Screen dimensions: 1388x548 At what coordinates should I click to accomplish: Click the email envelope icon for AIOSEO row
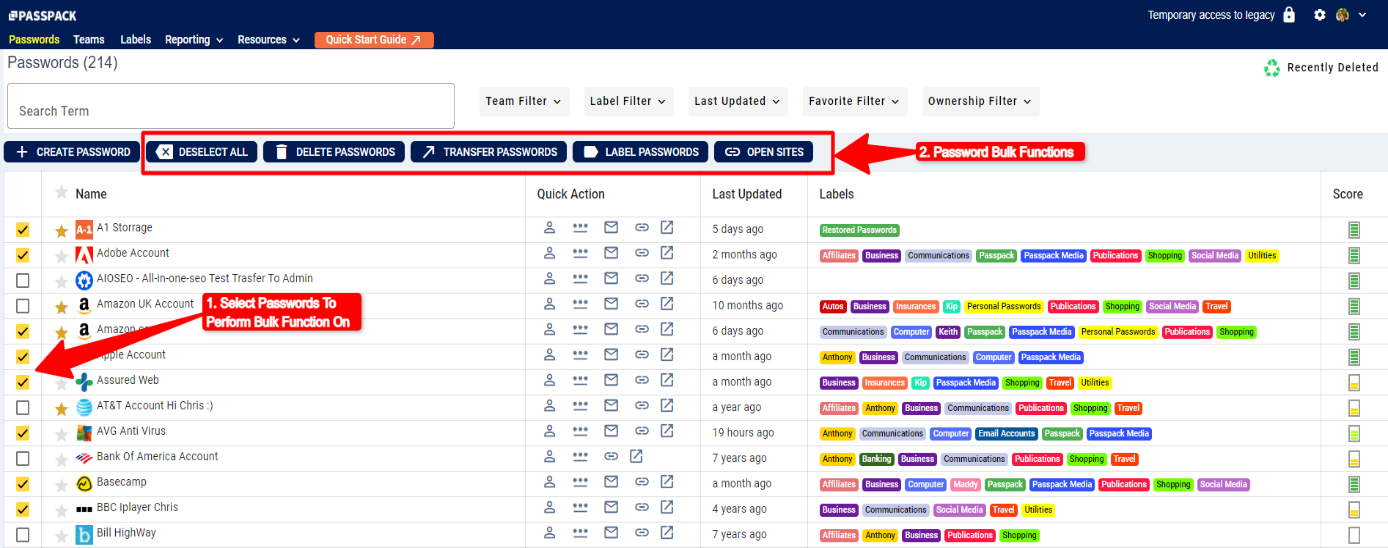[x=611, y=279]
